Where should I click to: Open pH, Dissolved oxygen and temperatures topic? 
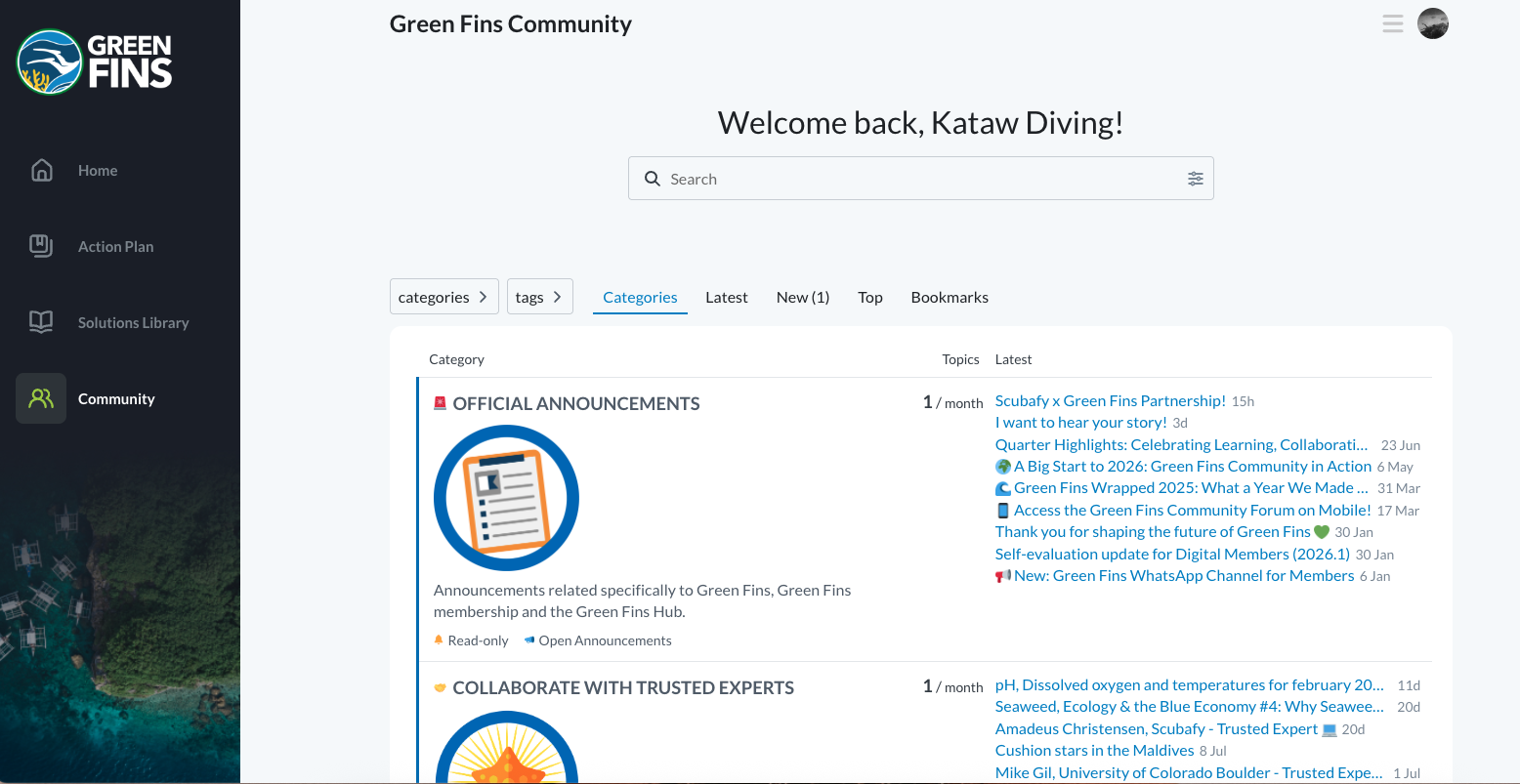coord(1189,684)
